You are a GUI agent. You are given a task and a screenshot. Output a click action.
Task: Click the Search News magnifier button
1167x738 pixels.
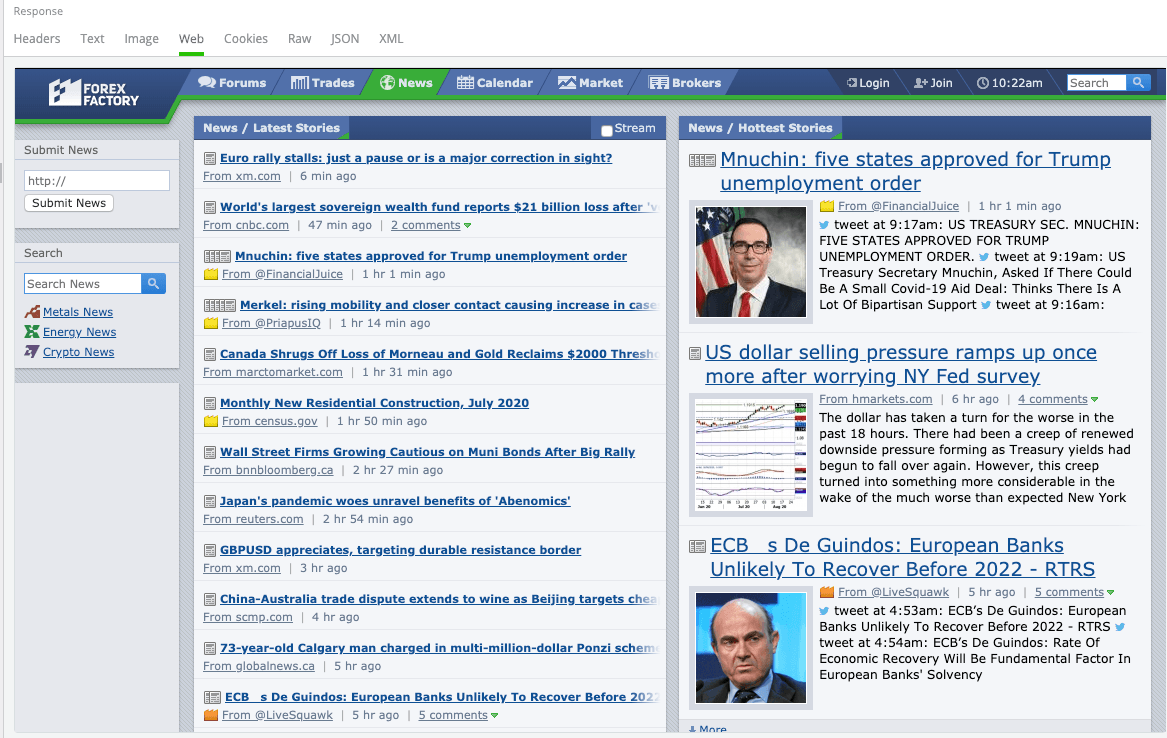153,283
